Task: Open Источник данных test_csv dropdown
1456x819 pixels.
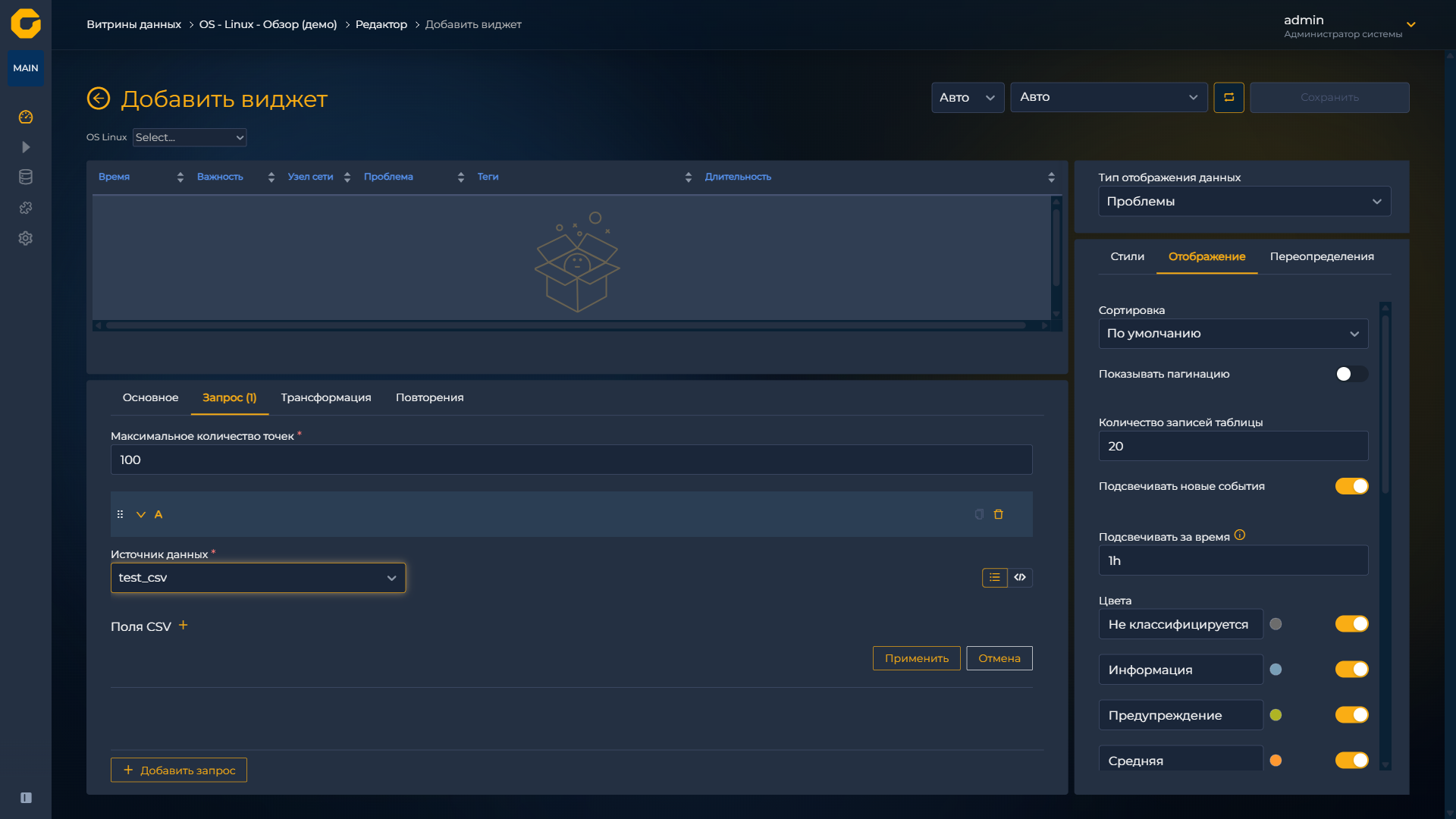Action: (x=258, y=578)
